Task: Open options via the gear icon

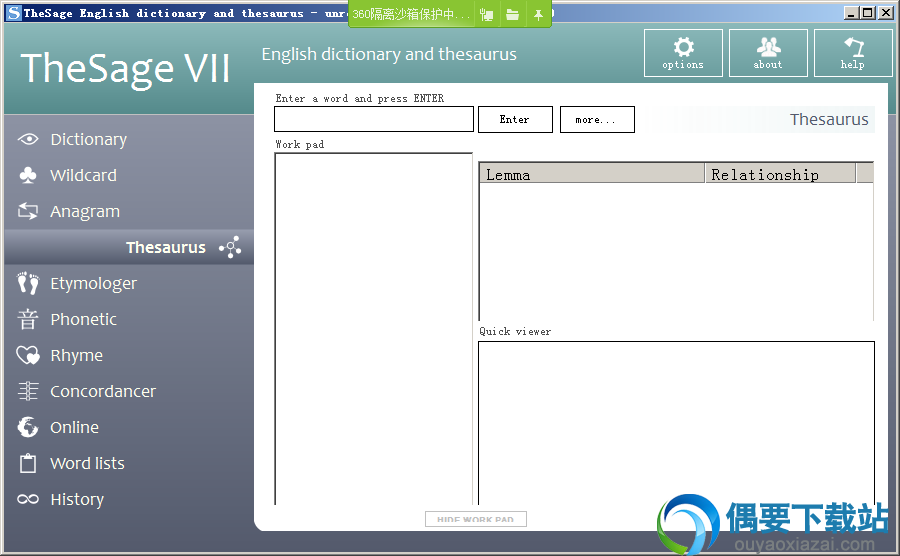Action: [684, 47]
